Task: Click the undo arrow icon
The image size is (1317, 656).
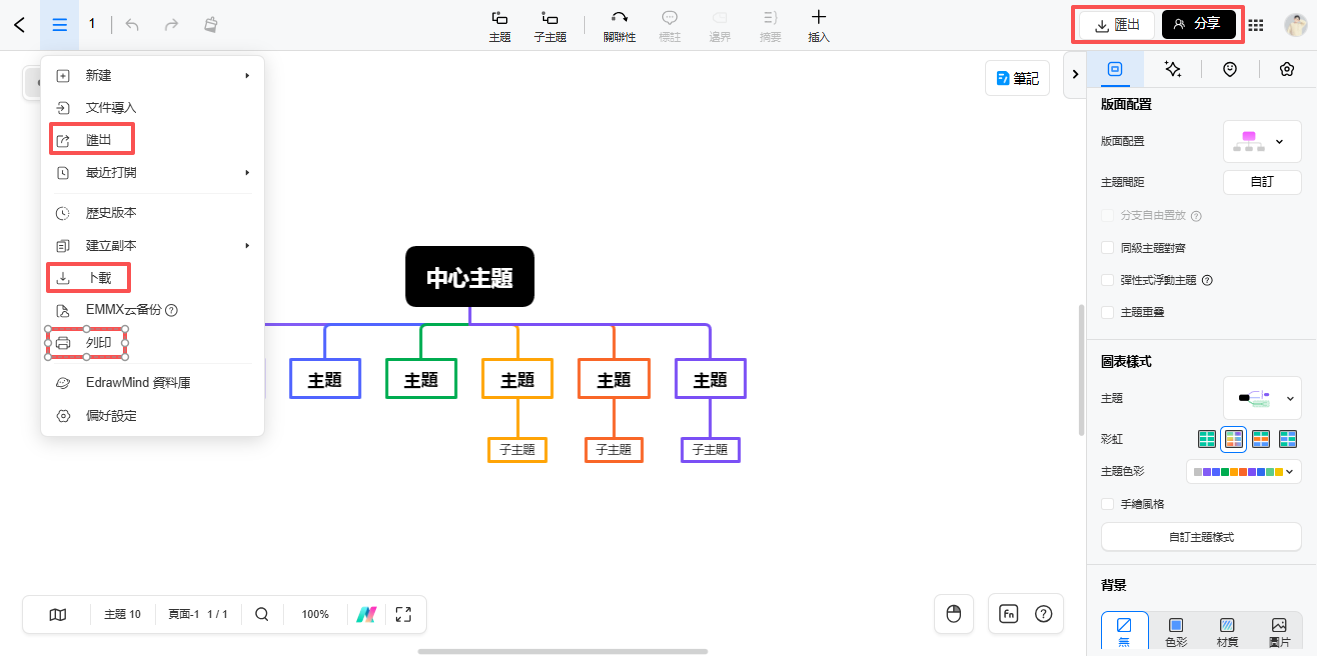Action: point(132,24)
